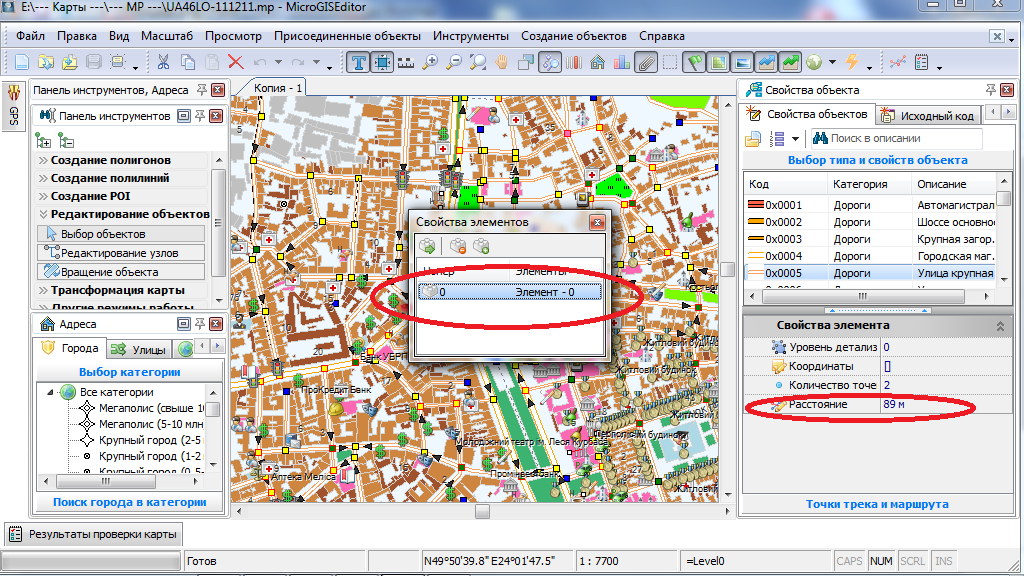Viewport: 1024px width, 576px height.
Task: Click the lightning bolt toolbar icon
Action: 852,62
